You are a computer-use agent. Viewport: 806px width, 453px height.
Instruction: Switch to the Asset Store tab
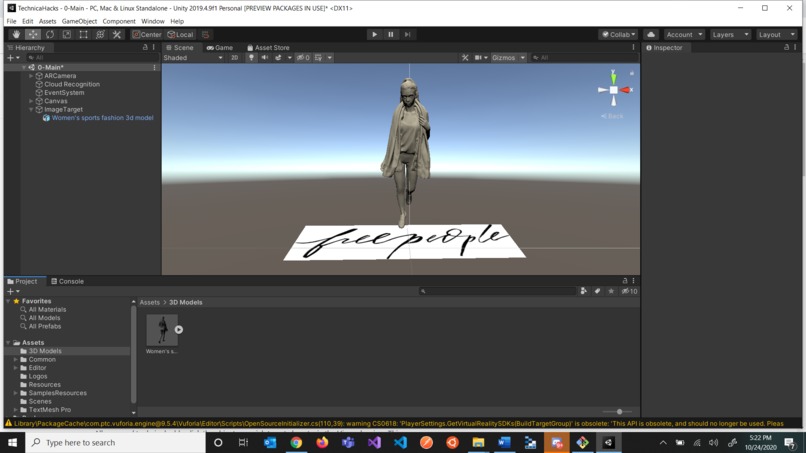pyautogui.click(x=268, y=47)
